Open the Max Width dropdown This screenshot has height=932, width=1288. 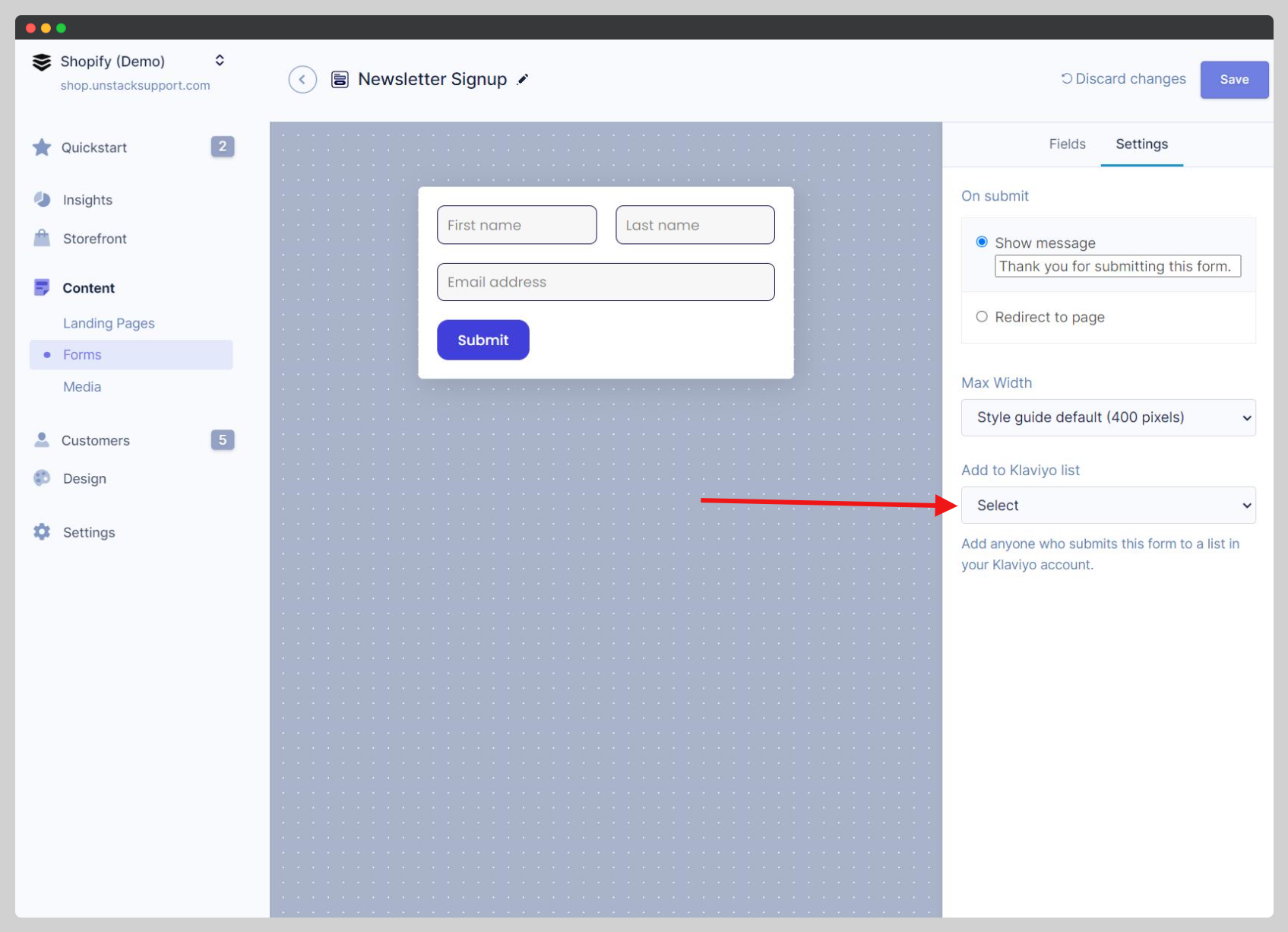coord(1108,417)
